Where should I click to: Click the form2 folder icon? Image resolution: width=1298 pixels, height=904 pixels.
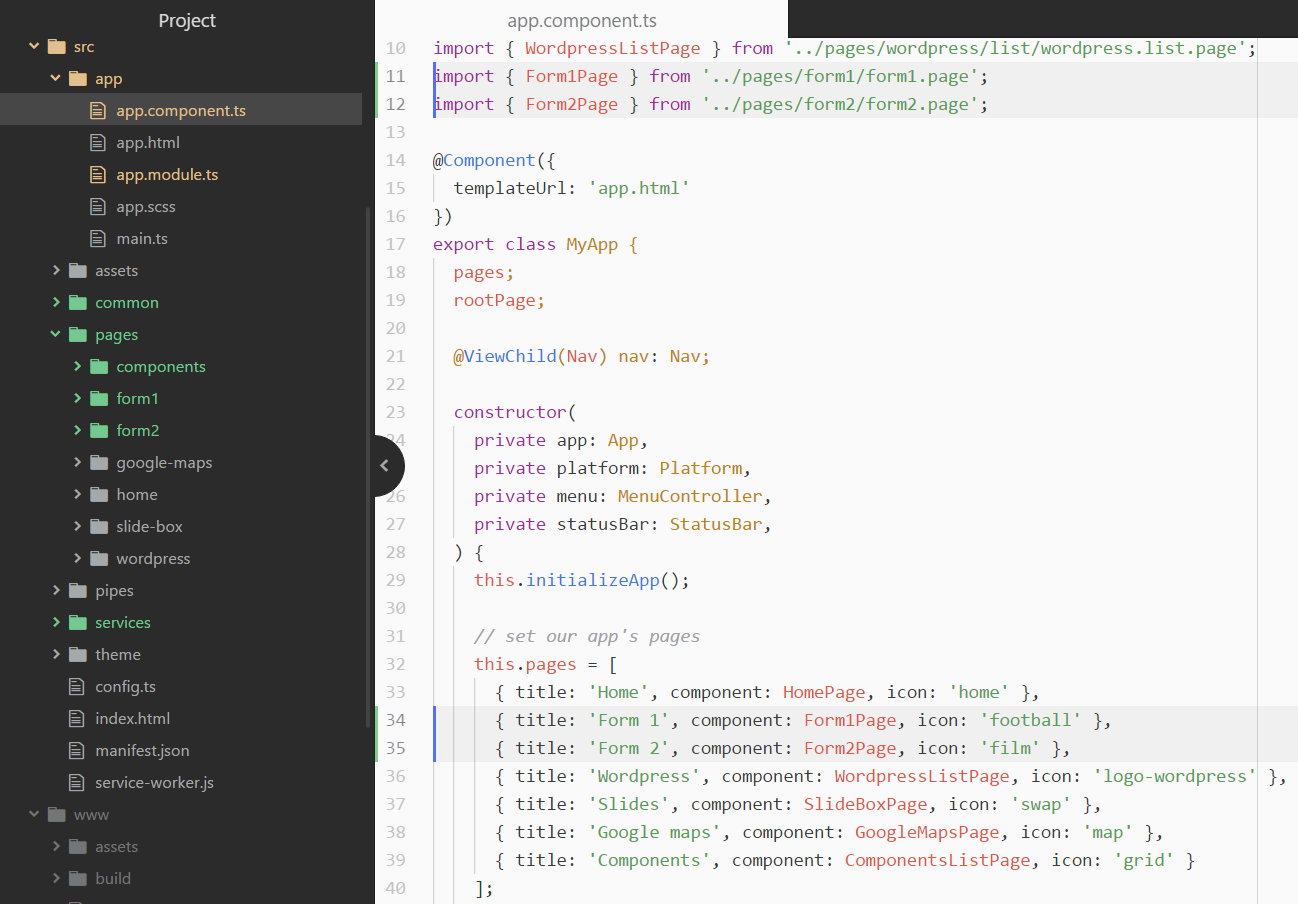tap(99, 430)
